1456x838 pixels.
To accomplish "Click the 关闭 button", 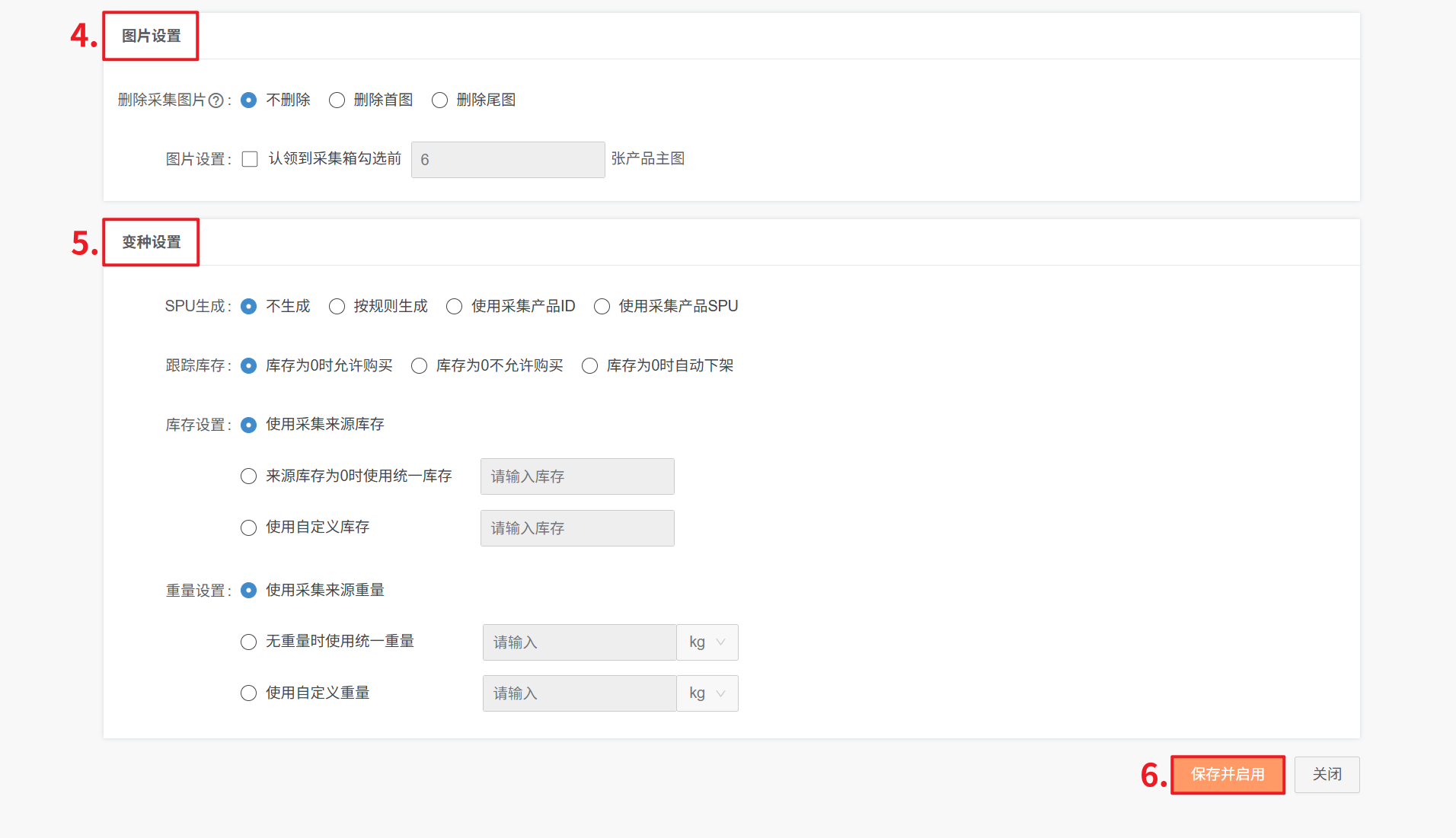I will pos(1327,775).
